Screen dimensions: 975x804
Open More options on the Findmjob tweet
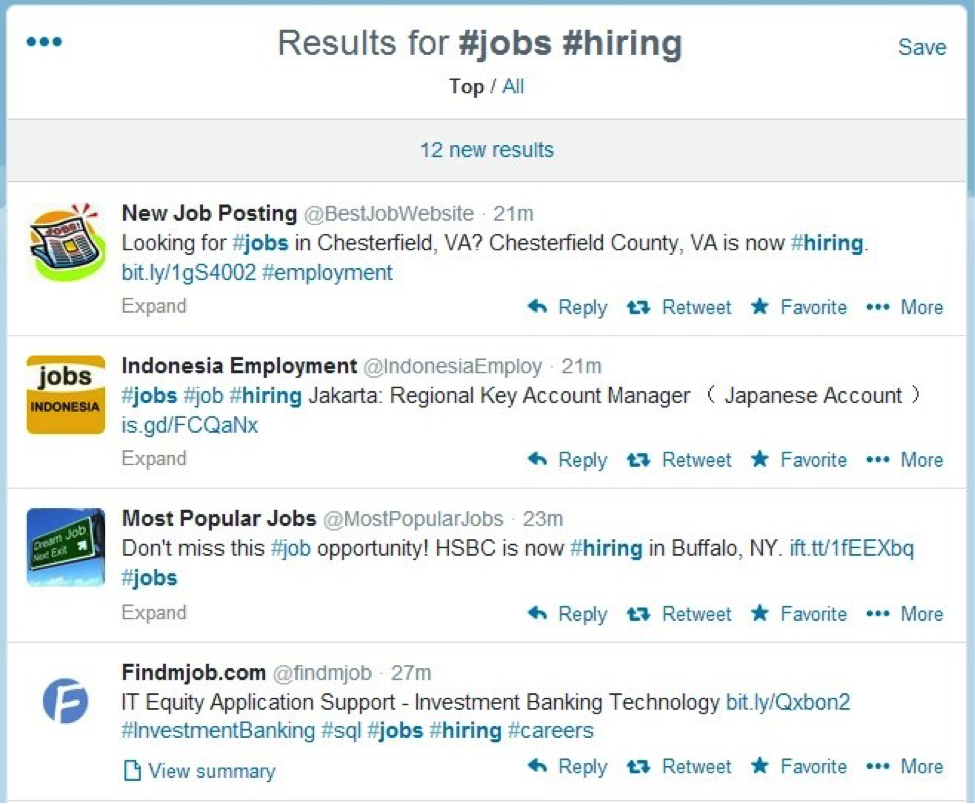coord(904,767)
